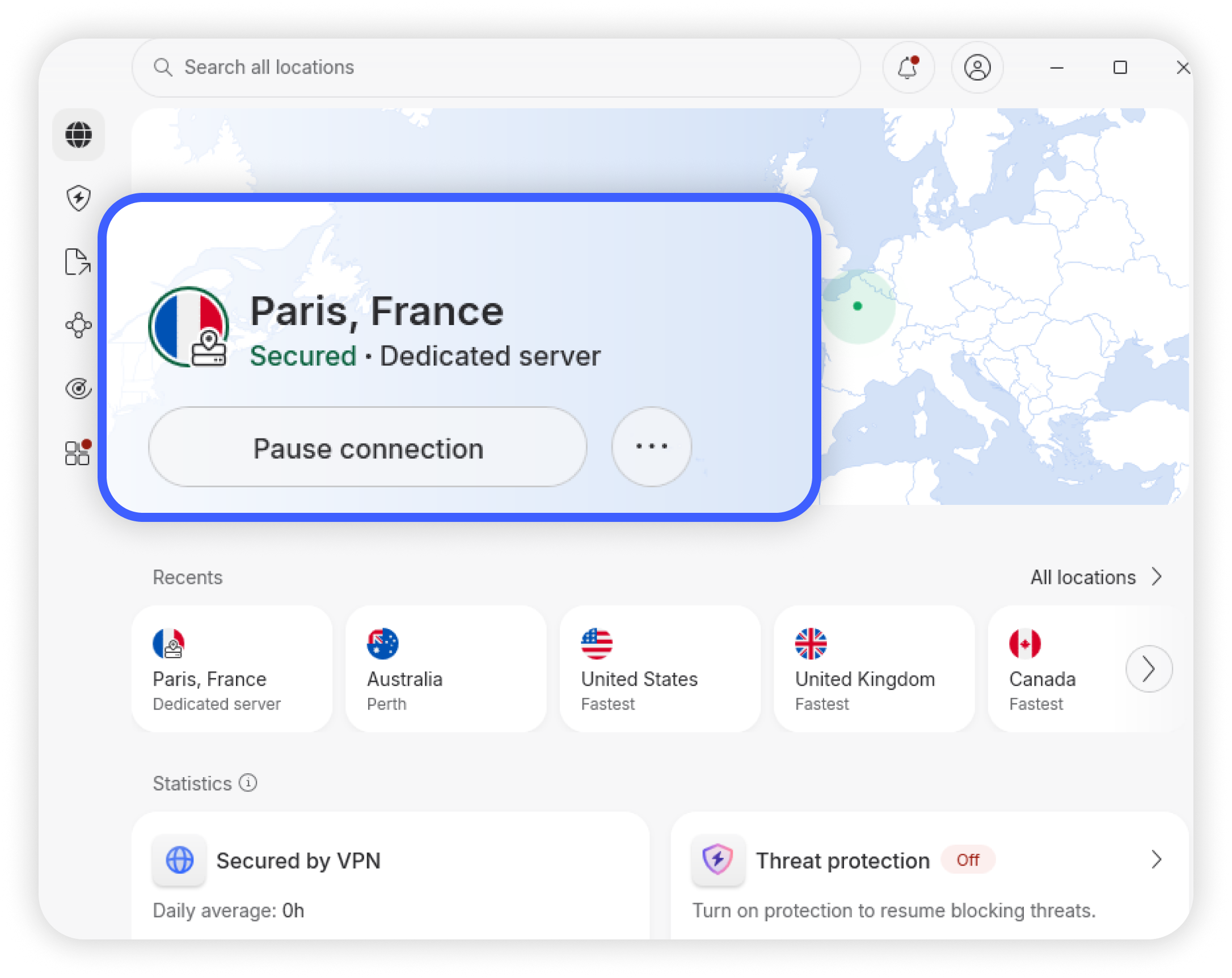Open the file sharing sidebar icon
1232x978 pixels.
pos(78,262)
